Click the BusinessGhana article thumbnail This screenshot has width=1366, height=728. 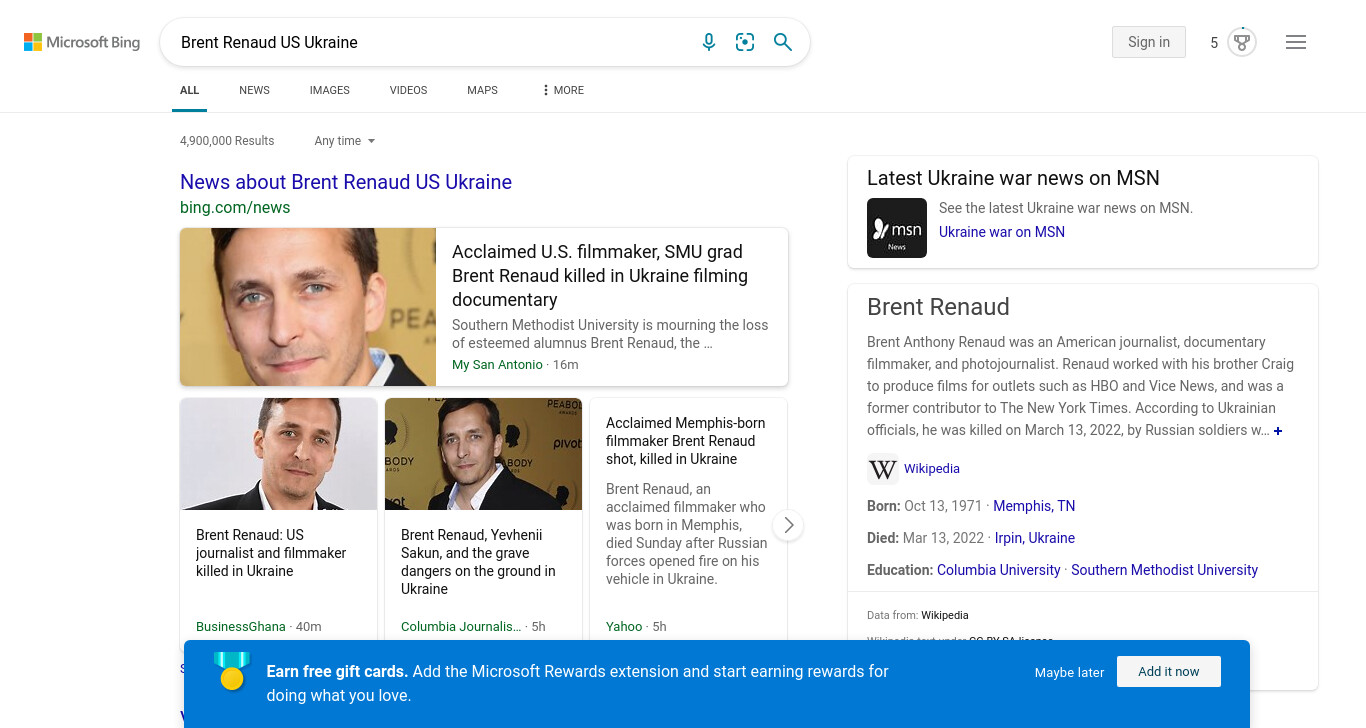pos(279,454)
